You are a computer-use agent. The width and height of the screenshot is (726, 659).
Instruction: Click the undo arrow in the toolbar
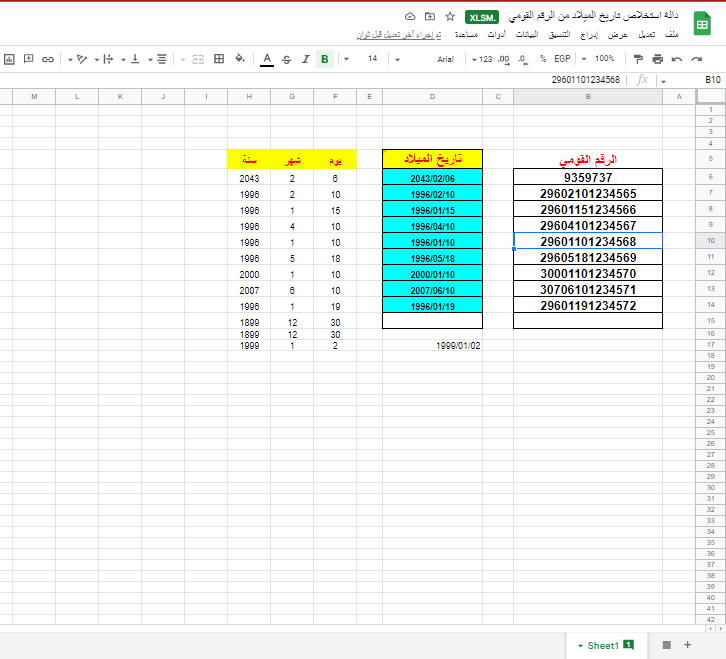[677, 59]
